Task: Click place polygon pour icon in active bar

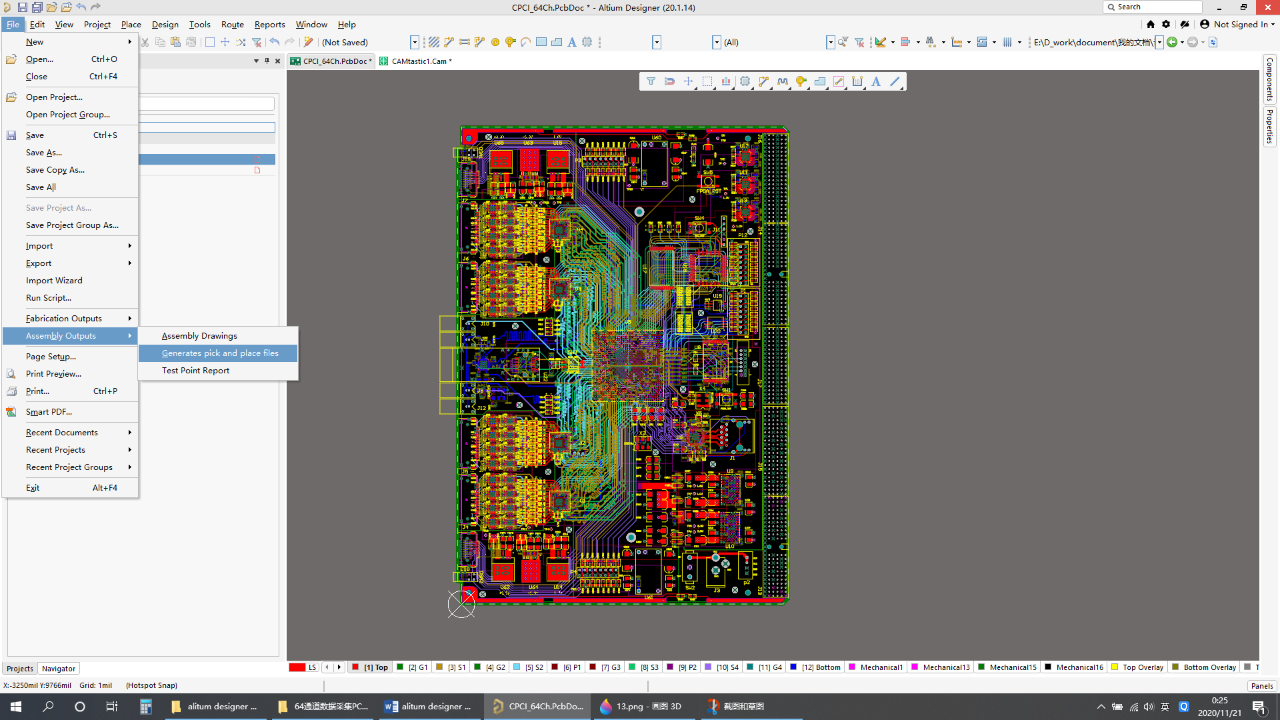Action: pos(820,82)
